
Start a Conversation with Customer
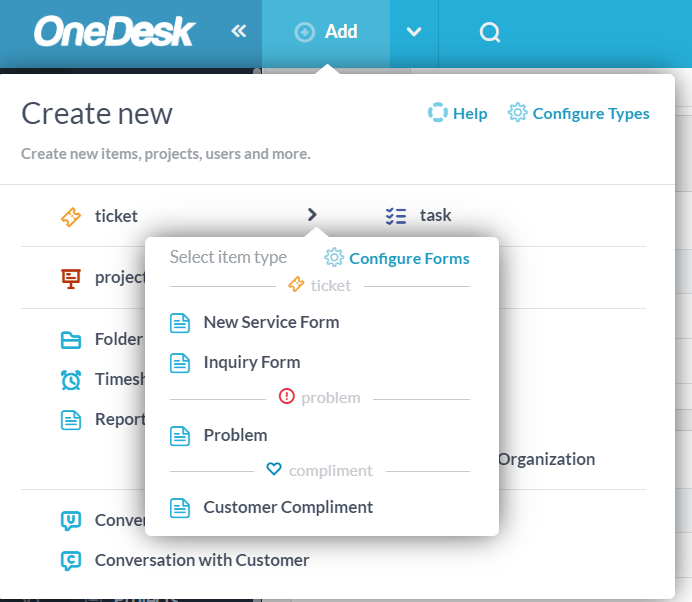coord(201,560)
